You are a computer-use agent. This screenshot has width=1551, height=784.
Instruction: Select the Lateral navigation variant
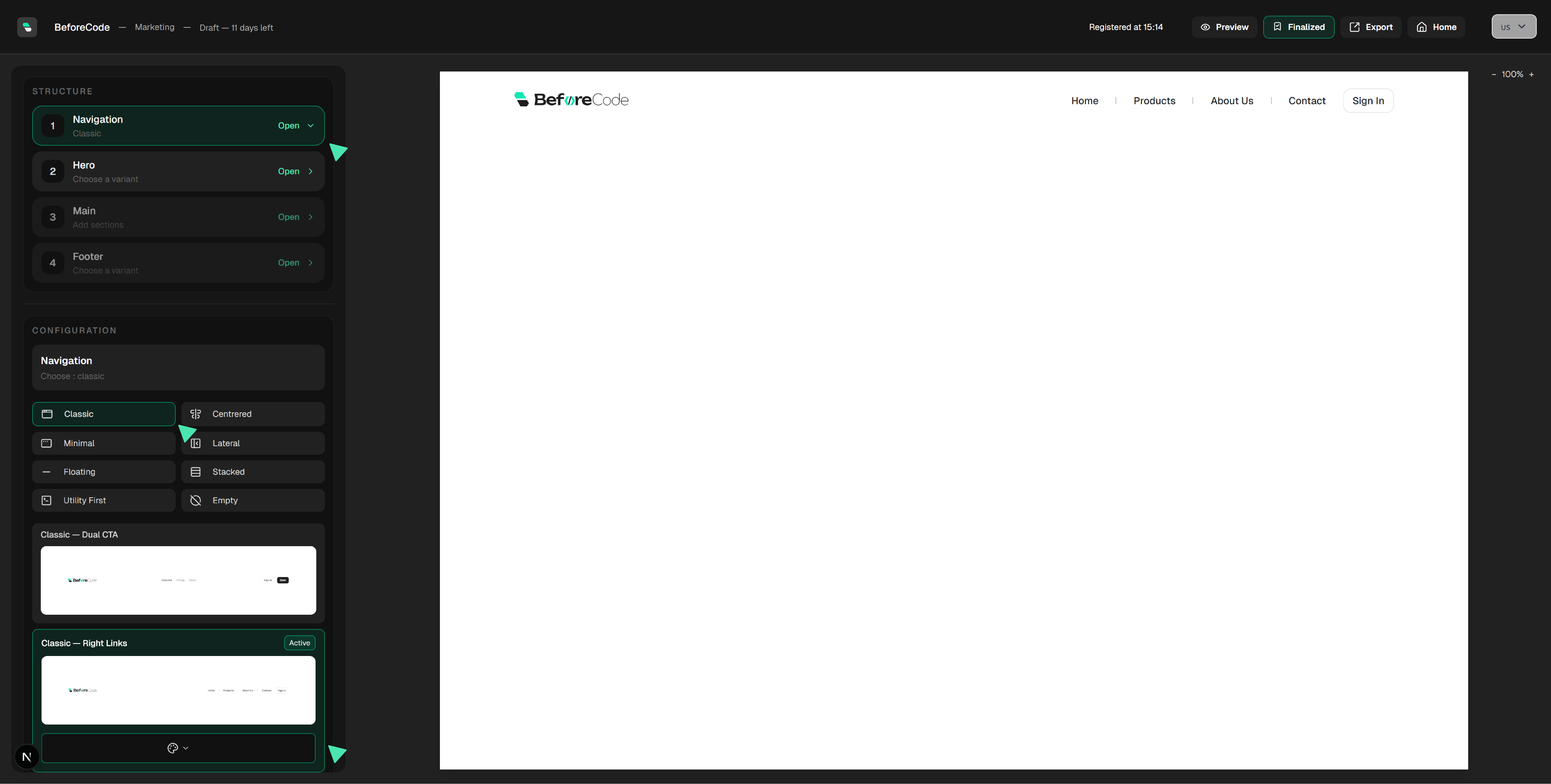253,443
